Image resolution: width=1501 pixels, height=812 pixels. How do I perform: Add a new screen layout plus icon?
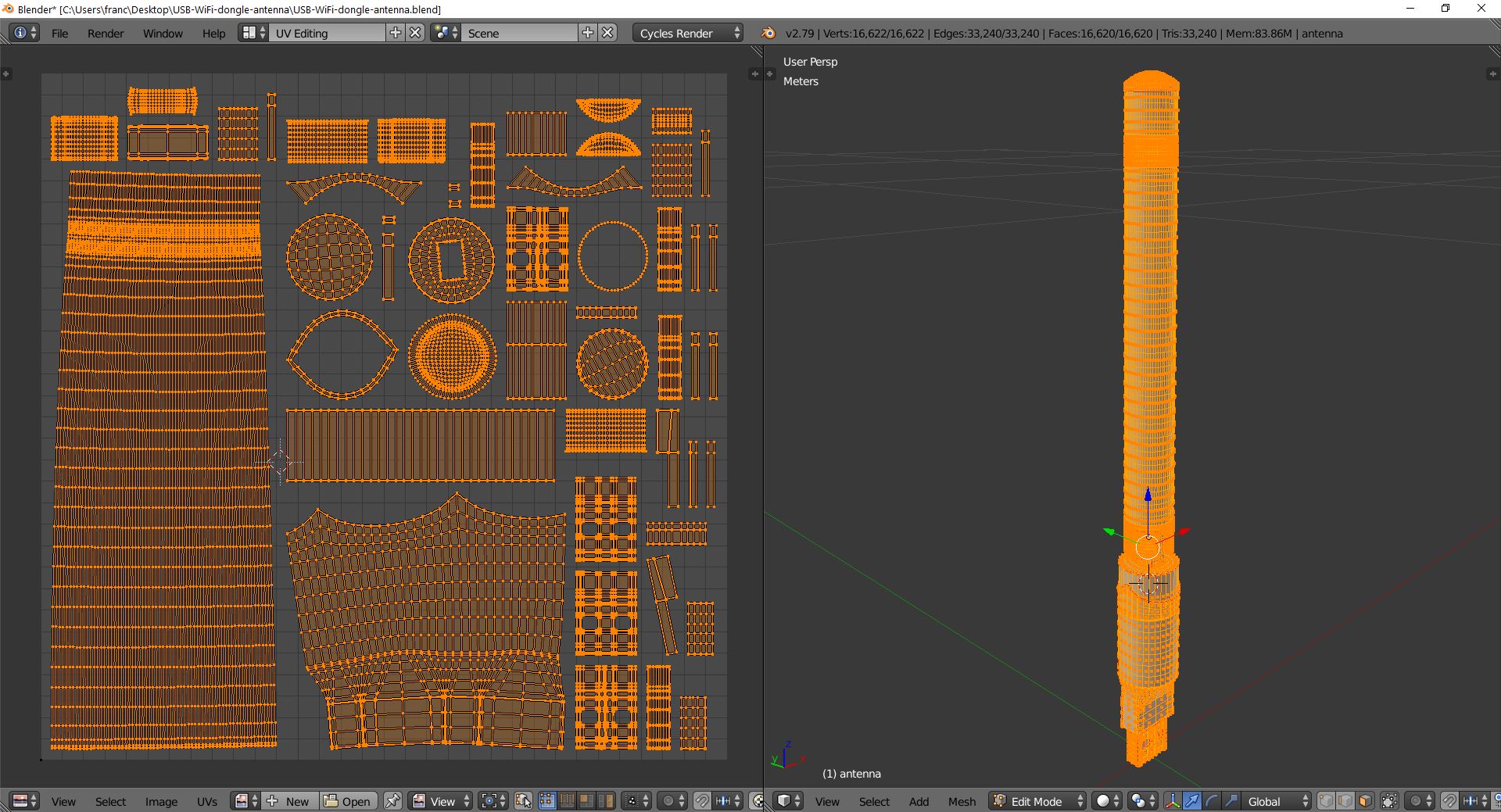click(396, 33)
